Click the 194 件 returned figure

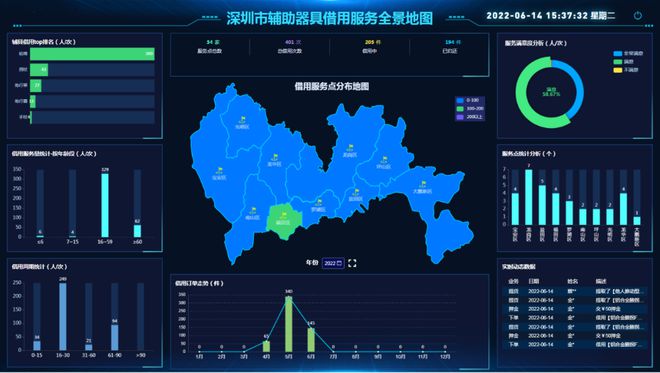(x=453, y=42)
